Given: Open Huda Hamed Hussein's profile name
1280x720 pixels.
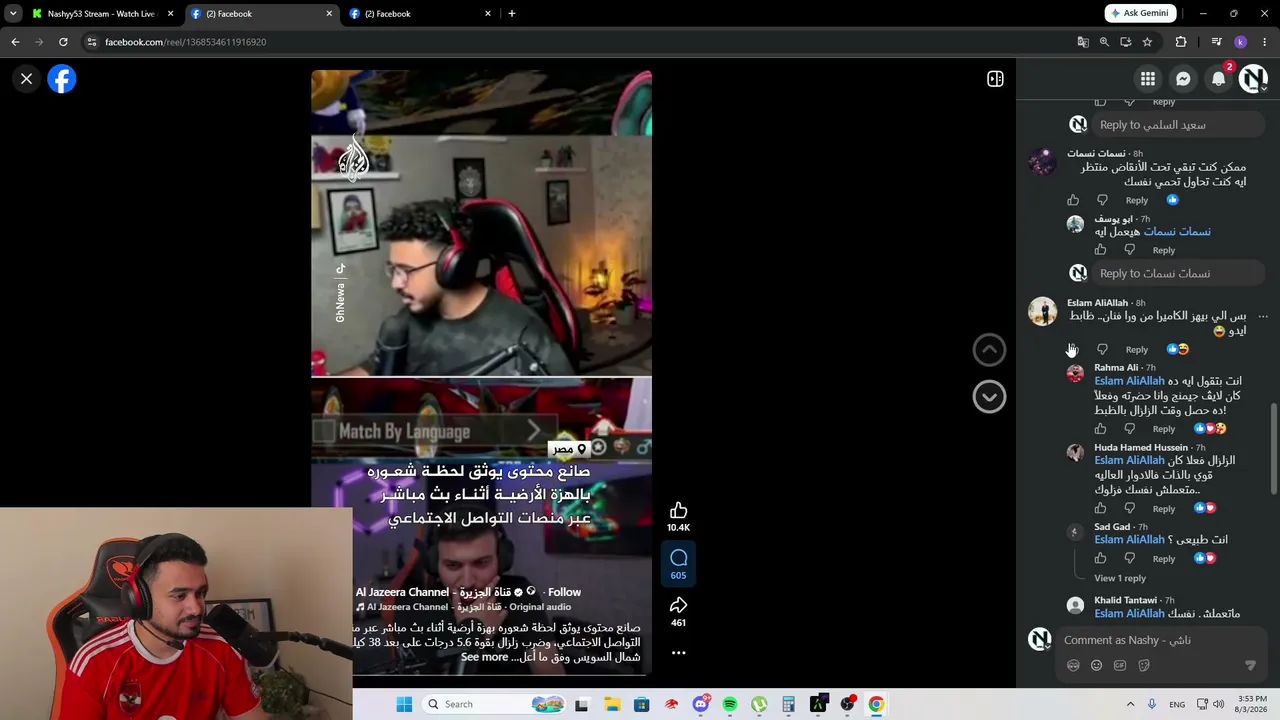Looking at the screenshot, I should point(1141,447).
